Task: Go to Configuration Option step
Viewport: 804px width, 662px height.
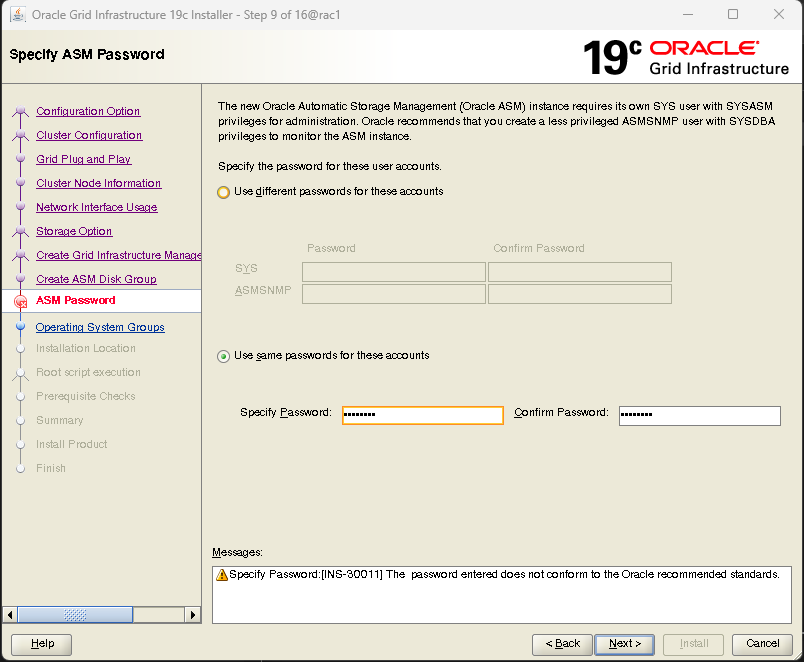Action: point(88,111)
